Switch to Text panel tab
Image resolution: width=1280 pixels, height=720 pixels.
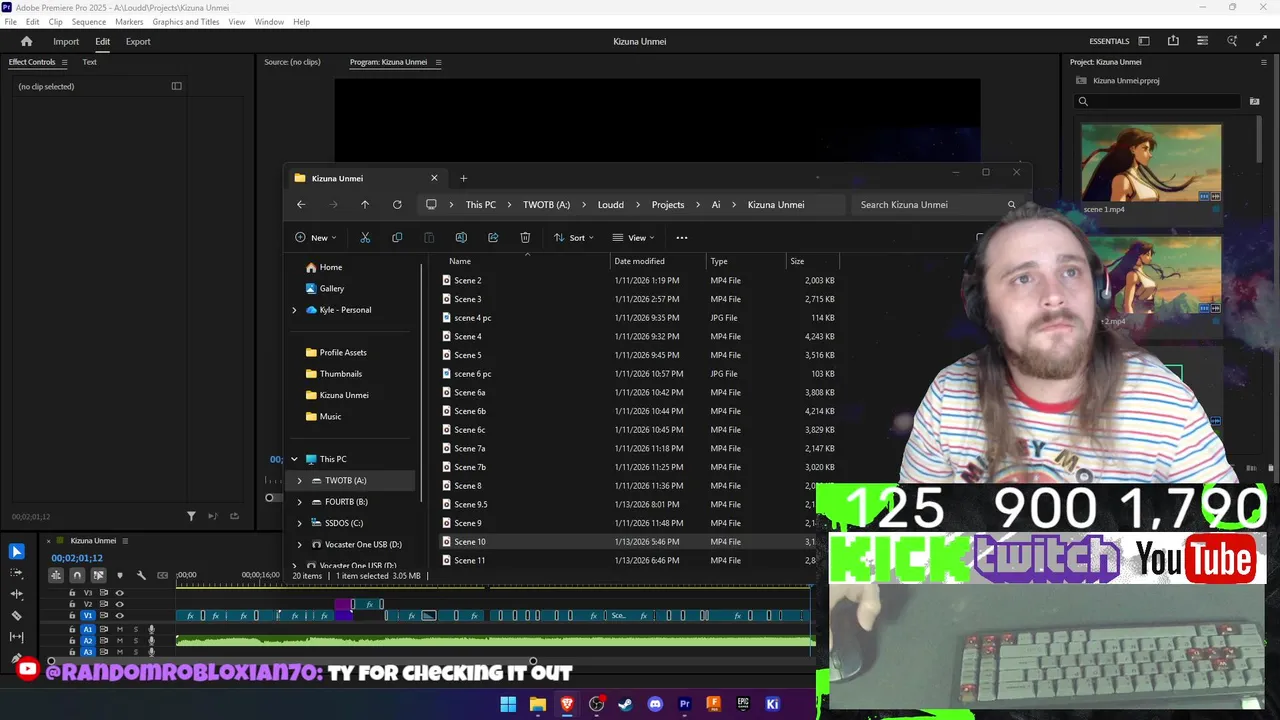(x=89, y=62)
